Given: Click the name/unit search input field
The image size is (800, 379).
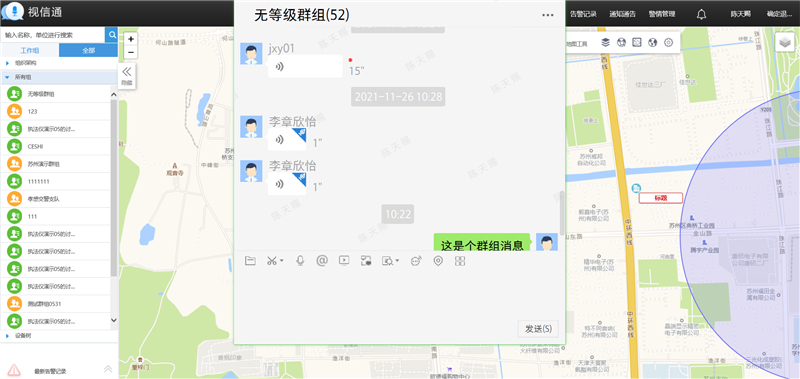Looking at the screenshot, I should 53,35.
